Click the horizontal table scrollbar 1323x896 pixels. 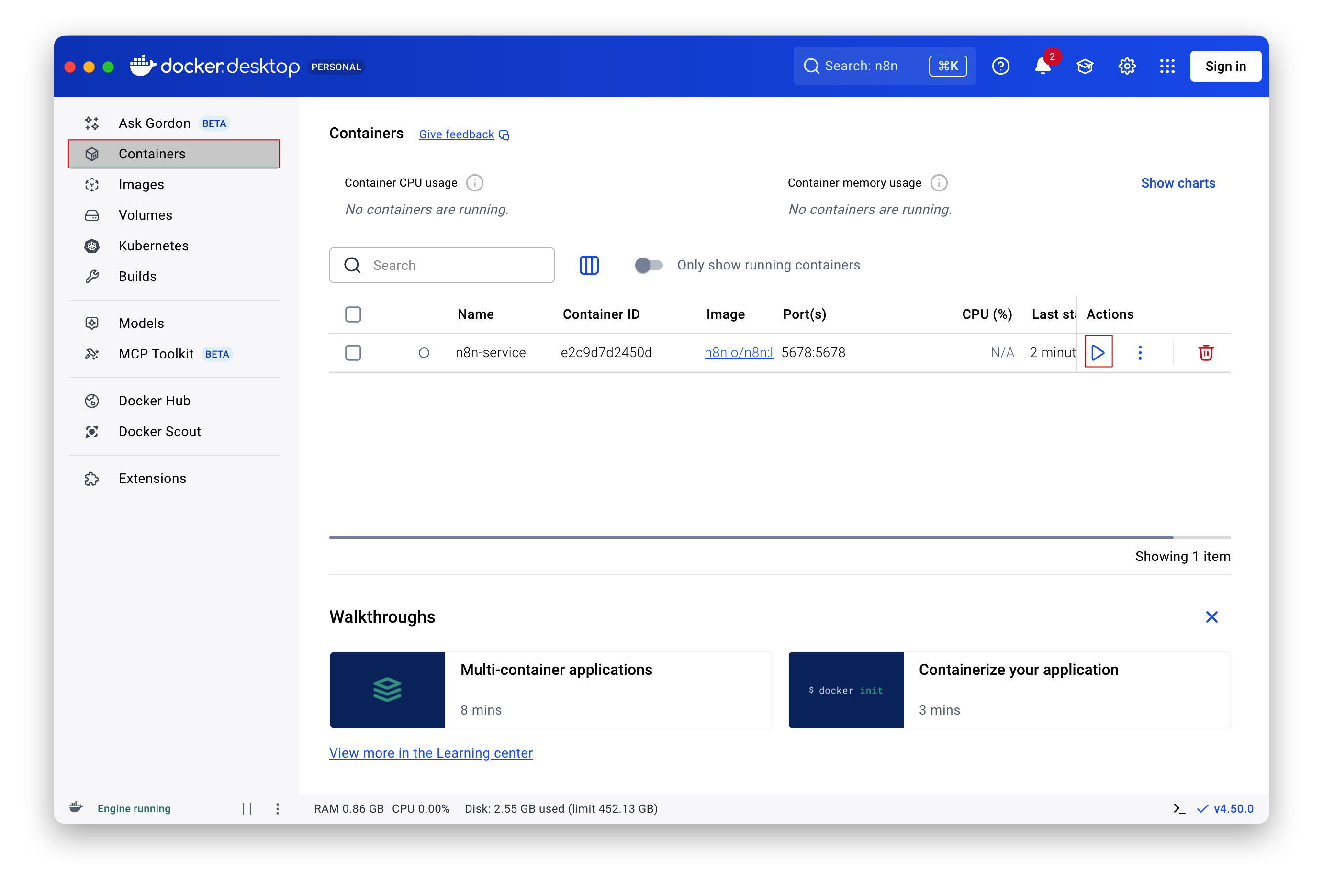(x=751, y=537)
